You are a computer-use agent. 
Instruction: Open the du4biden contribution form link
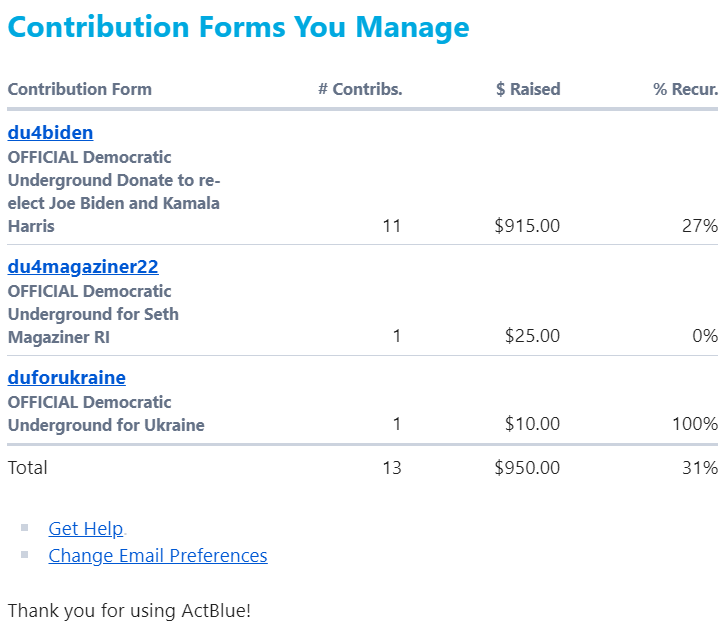[x=50, y=133]
